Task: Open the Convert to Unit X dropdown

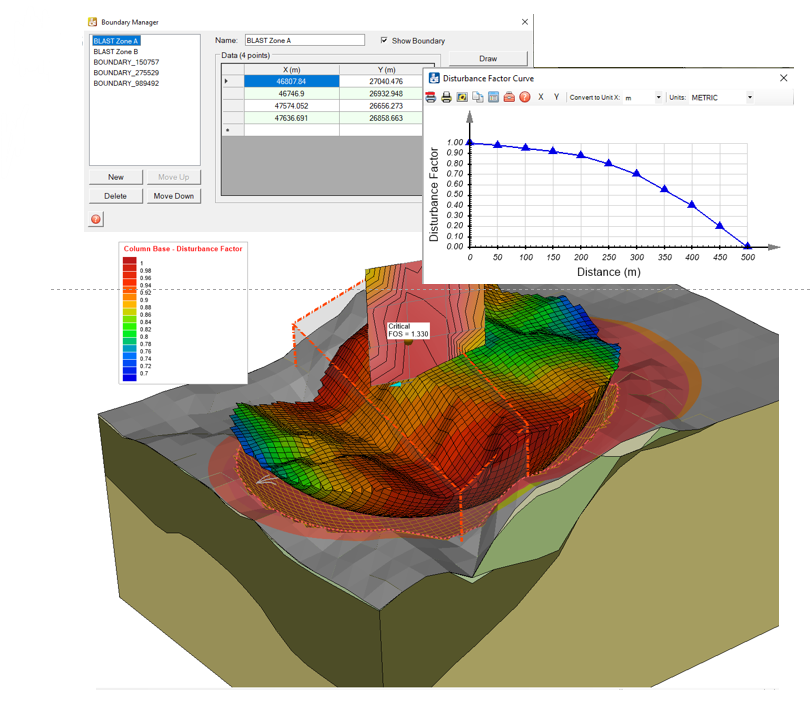Action: [x=658, y=97]
